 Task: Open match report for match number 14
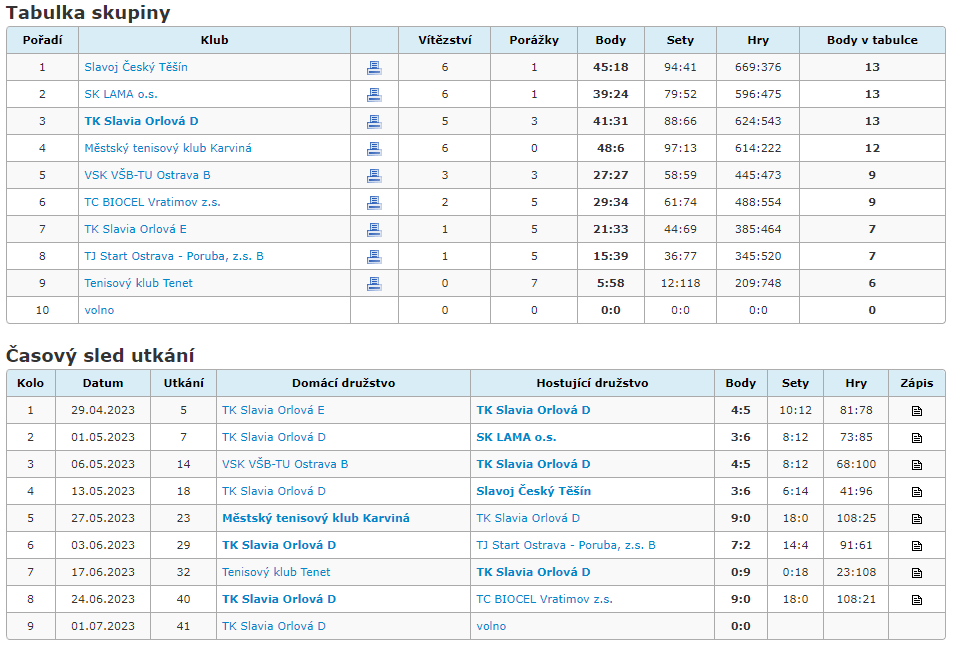(x=917, y=465)
